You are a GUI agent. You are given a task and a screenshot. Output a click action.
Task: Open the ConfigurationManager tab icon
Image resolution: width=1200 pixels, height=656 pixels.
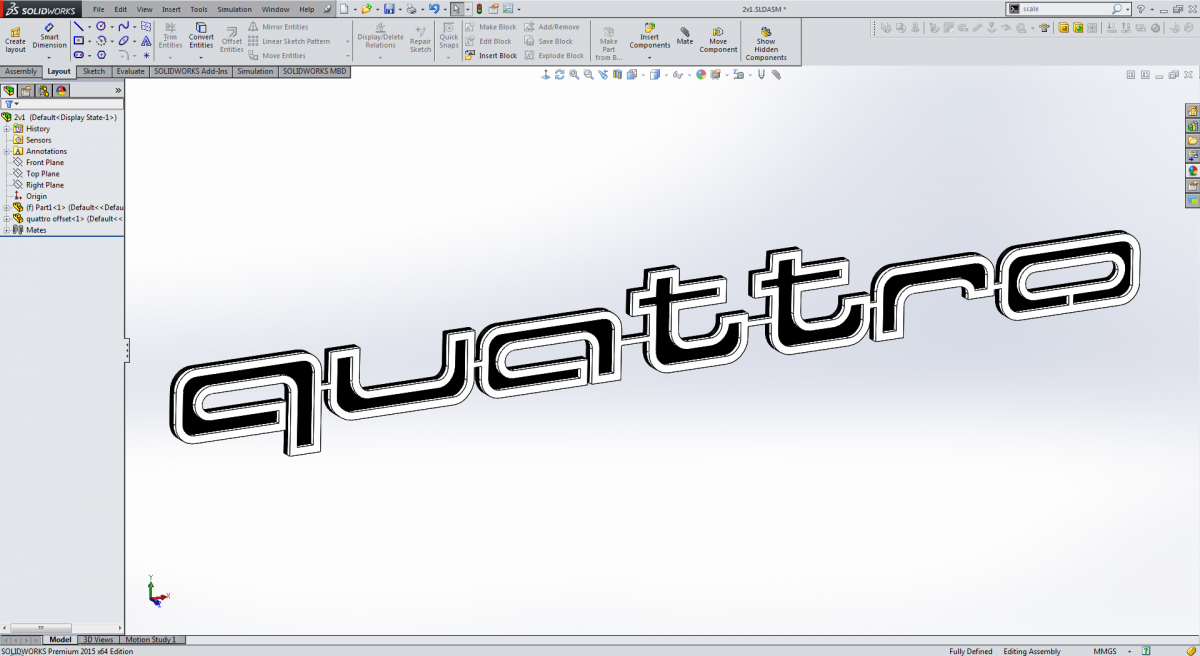tap(44, 90)
